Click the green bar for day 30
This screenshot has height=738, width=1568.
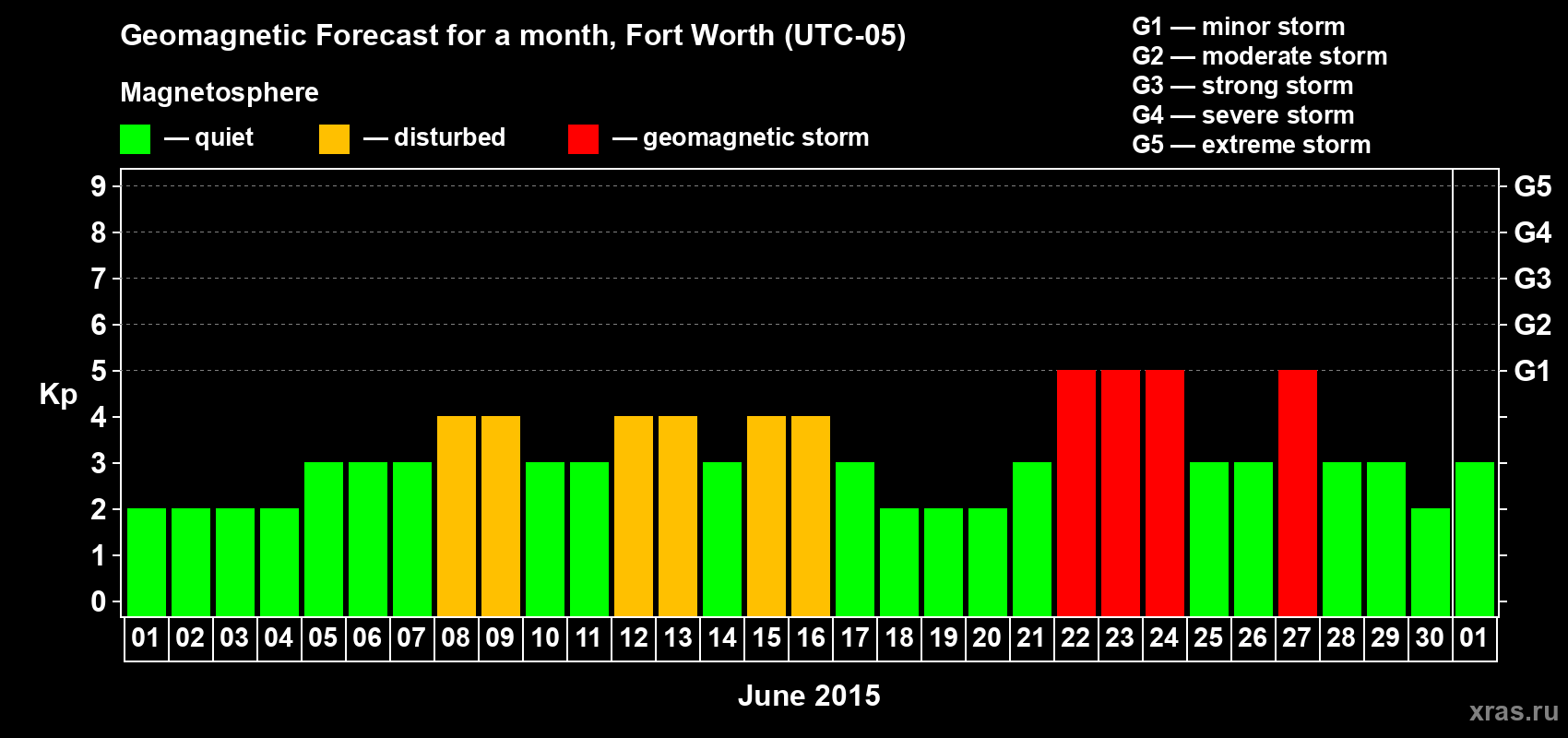1431,562
